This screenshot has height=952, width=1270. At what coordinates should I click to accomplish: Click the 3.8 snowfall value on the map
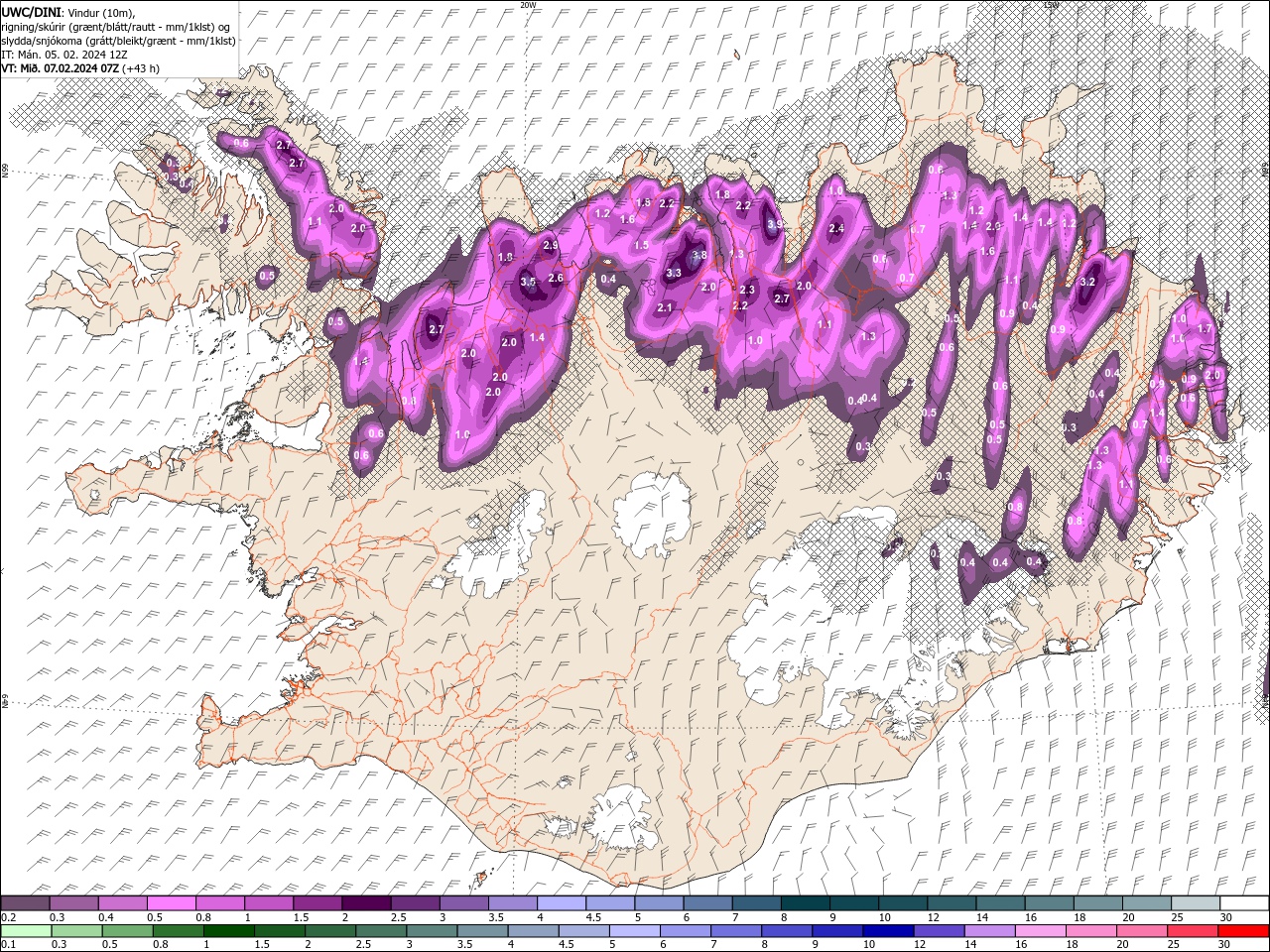pyautogui.click(x=699, y=255)
